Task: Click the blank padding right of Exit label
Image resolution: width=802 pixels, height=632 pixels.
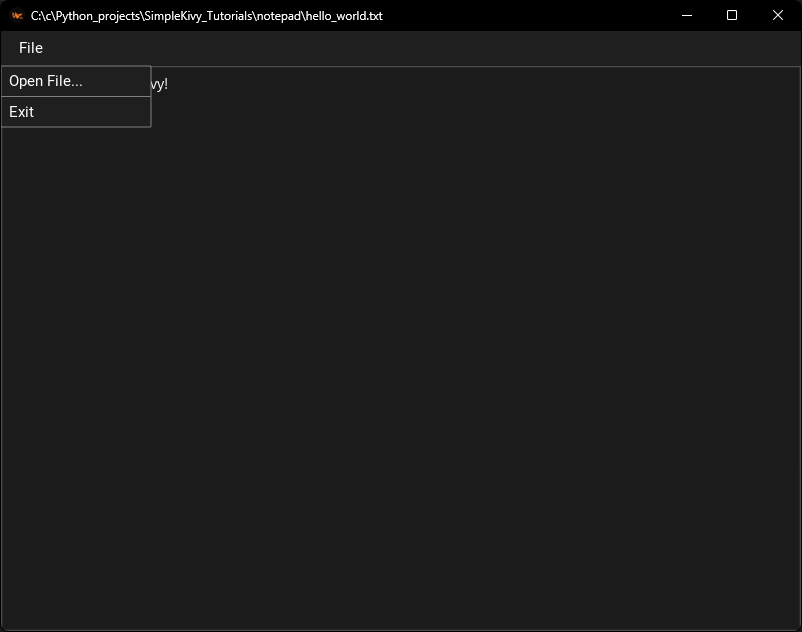Action: pos(100,112)
